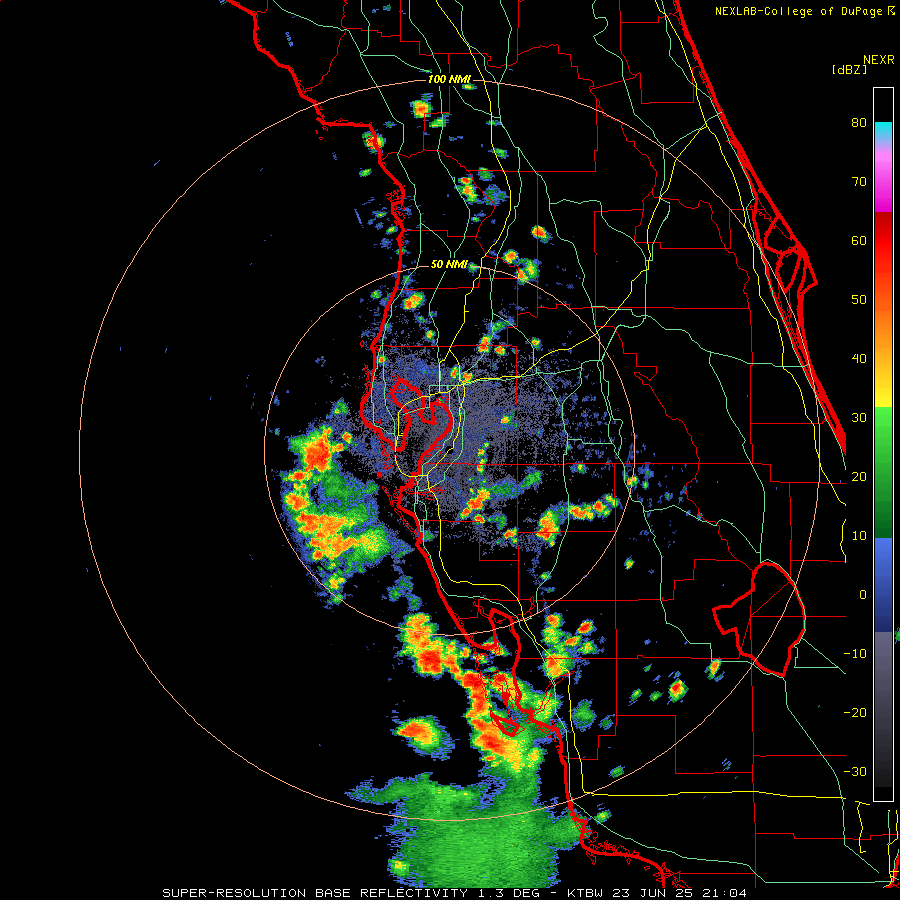Click the [dBZ] units label
This screenshot has width=900, height=900.
pyautogui.click(x=849, y=69)
